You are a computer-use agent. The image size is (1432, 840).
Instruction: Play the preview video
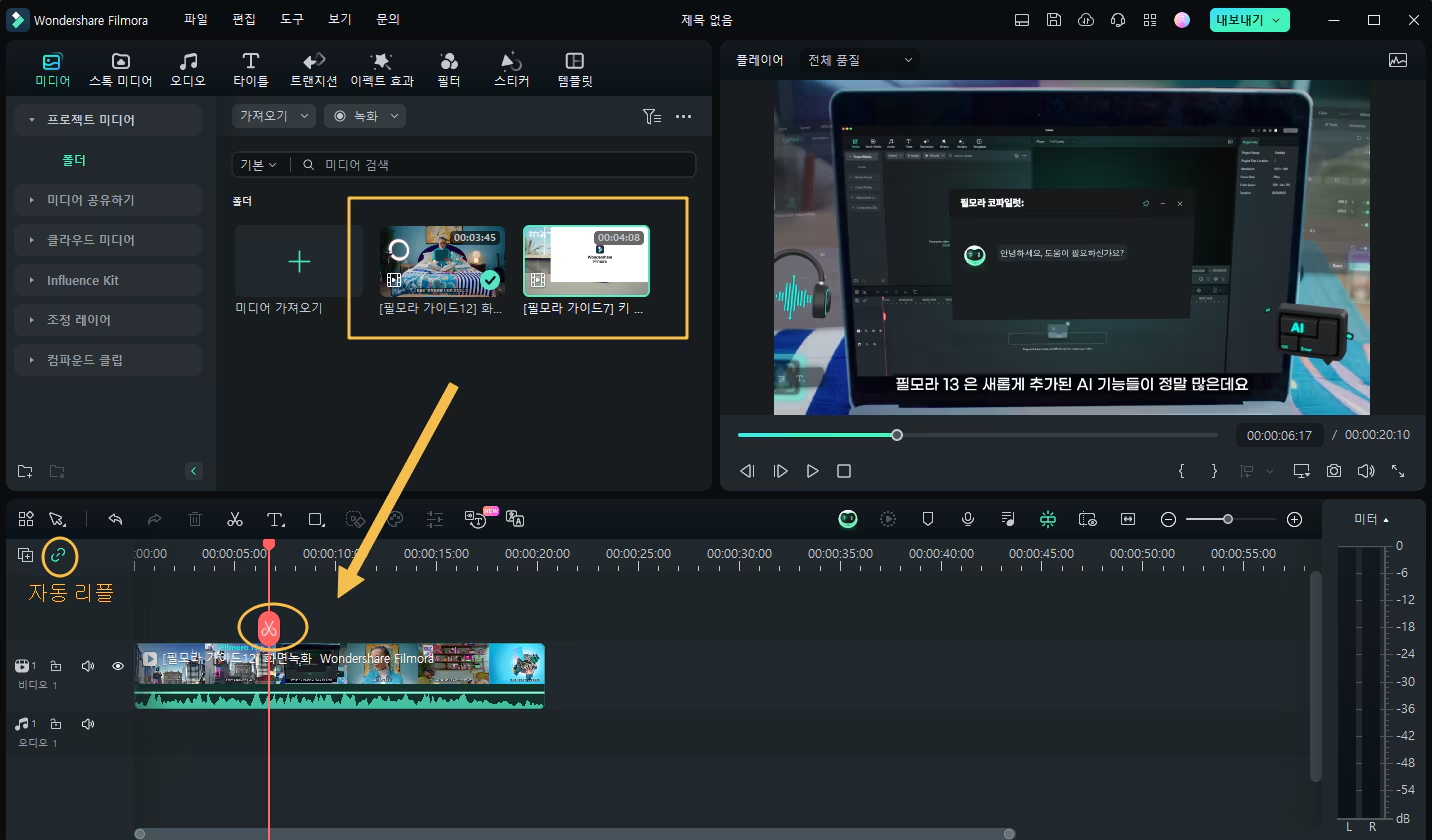(813, 470)
